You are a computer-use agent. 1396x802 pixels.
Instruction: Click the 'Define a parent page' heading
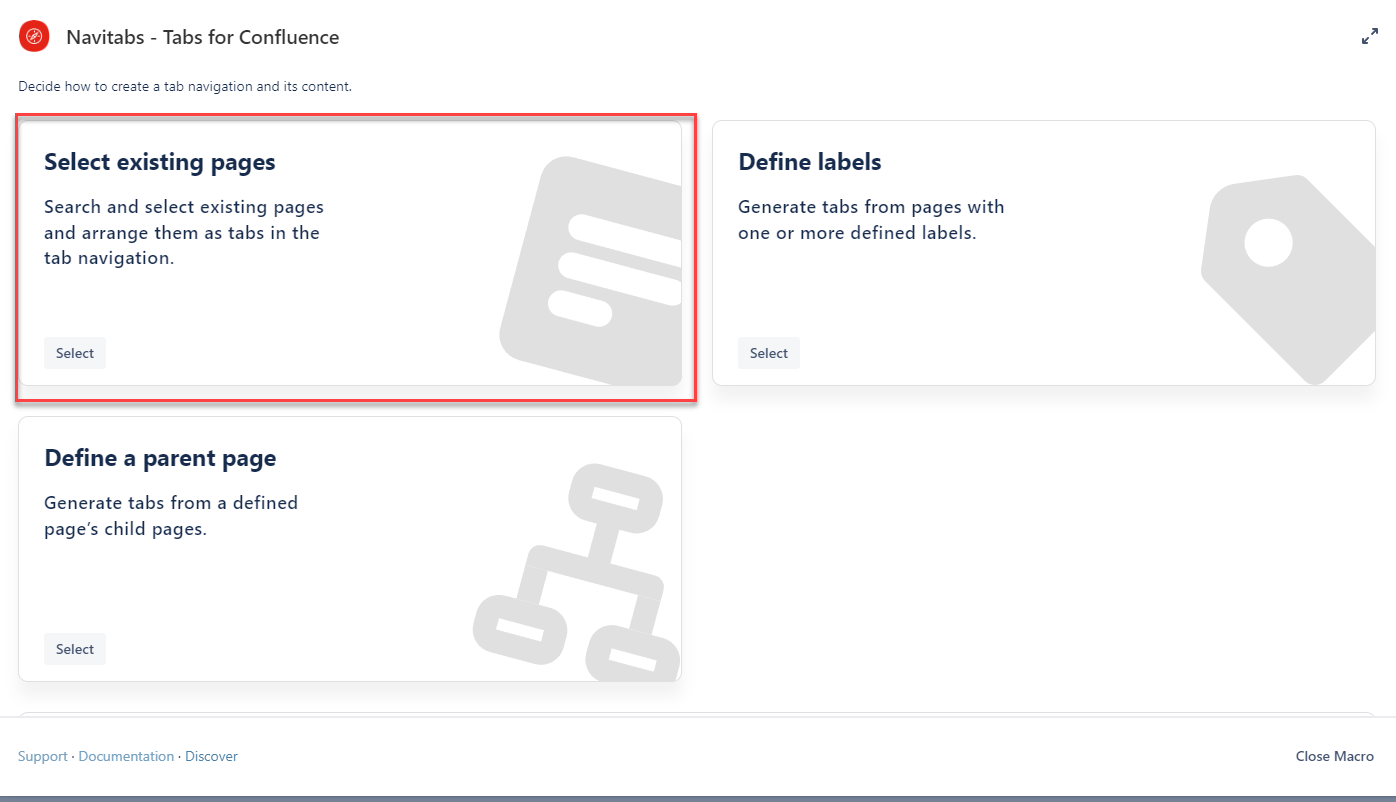[x=160, y=458]
